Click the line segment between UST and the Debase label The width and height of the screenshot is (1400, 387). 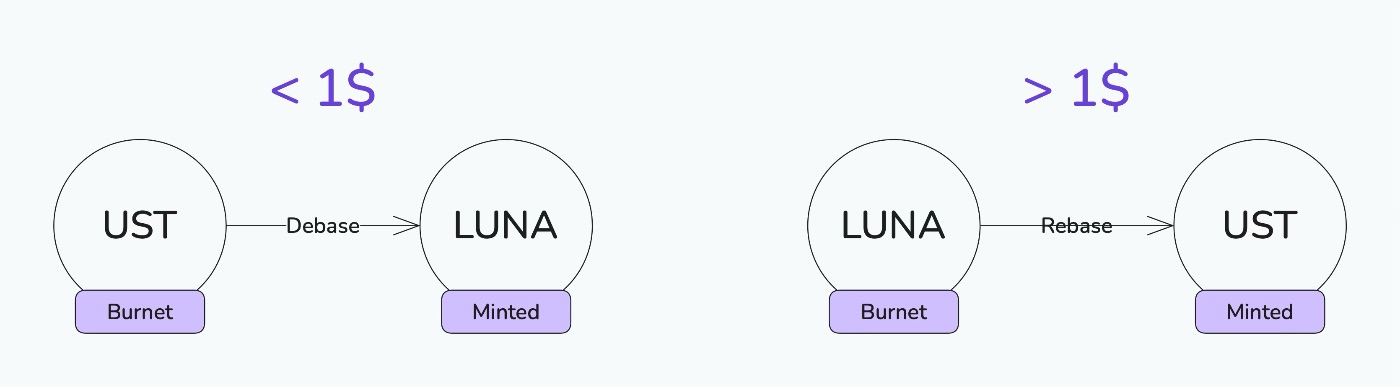(257, 226)
